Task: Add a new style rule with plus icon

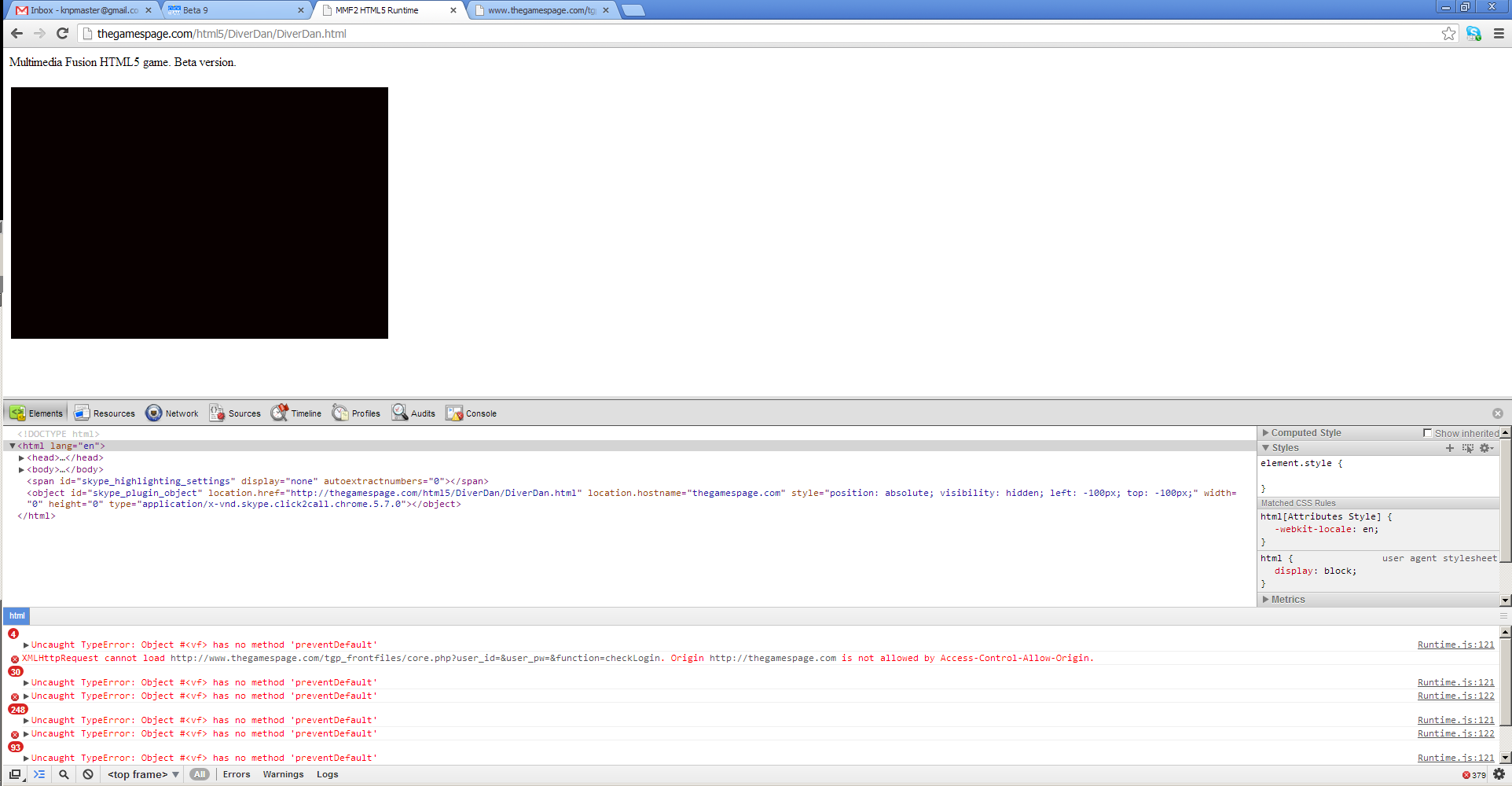Action: coord(1449,448)
